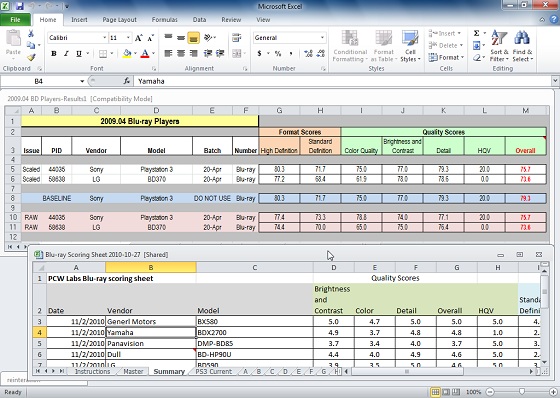Open the General number format dropdown
Image resolution: width=560 pixels, height=398 pixels.
(322, 38)
